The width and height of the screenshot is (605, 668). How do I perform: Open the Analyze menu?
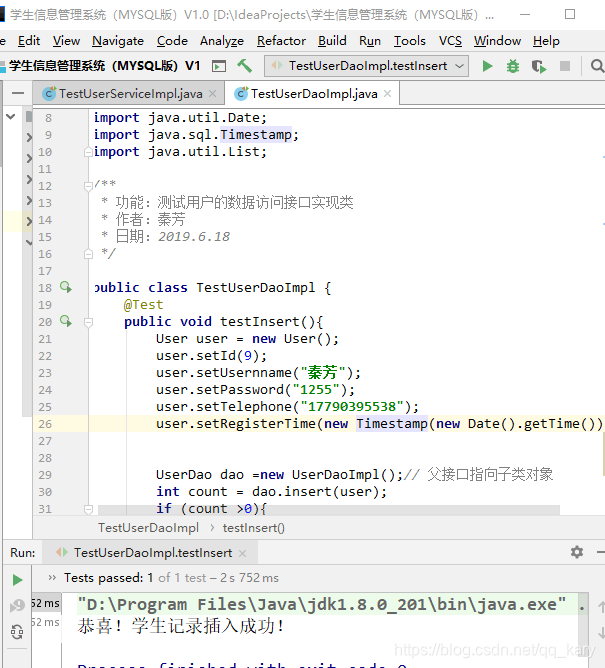tap(222, 41)
